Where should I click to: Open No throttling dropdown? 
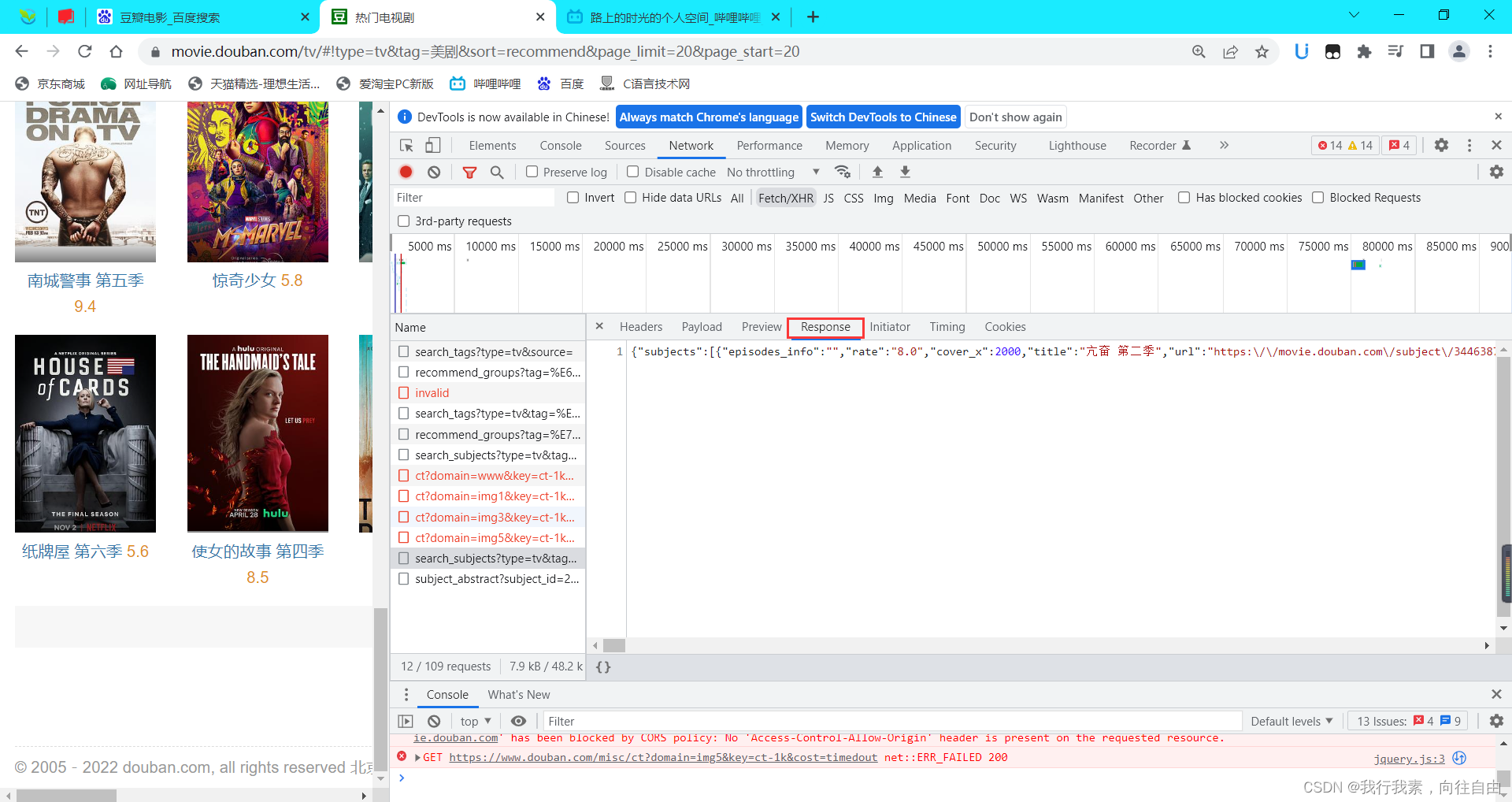click(x=773, y=172)
